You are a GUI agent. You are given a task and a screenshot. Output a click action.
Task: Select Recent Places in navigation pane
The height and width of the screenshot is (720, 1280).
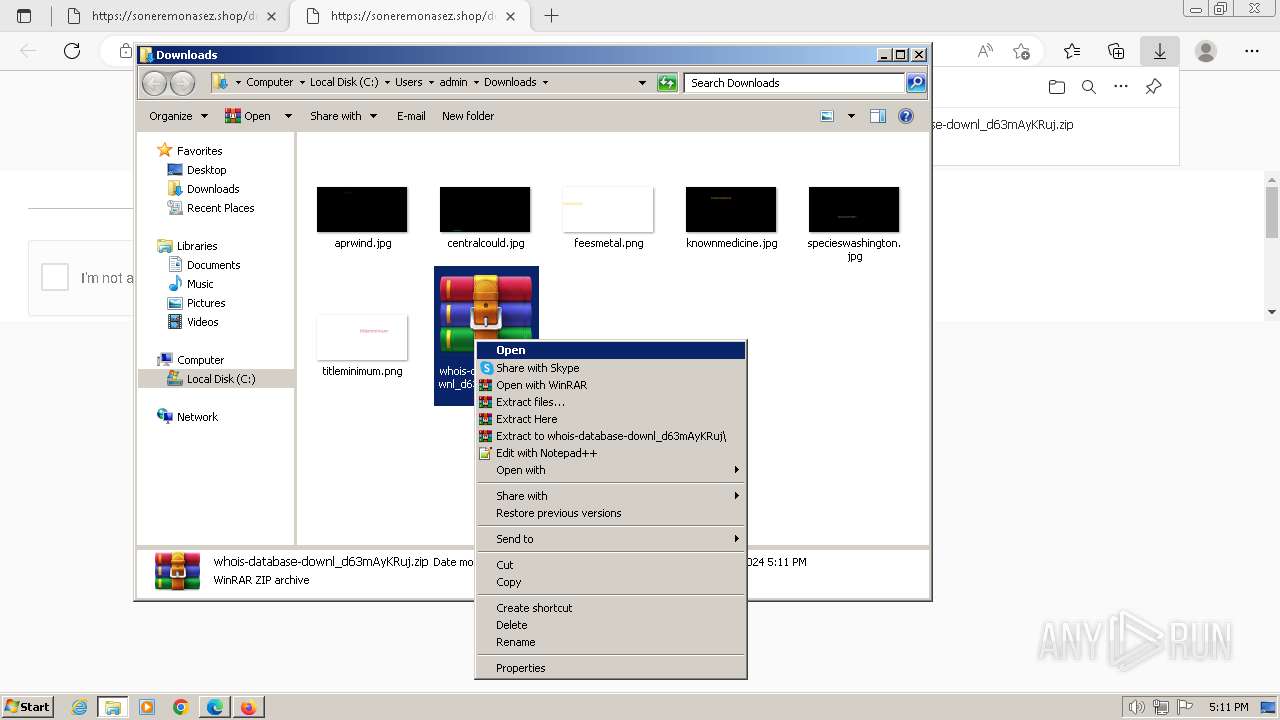pyautogui.click(x=220, y=208)
